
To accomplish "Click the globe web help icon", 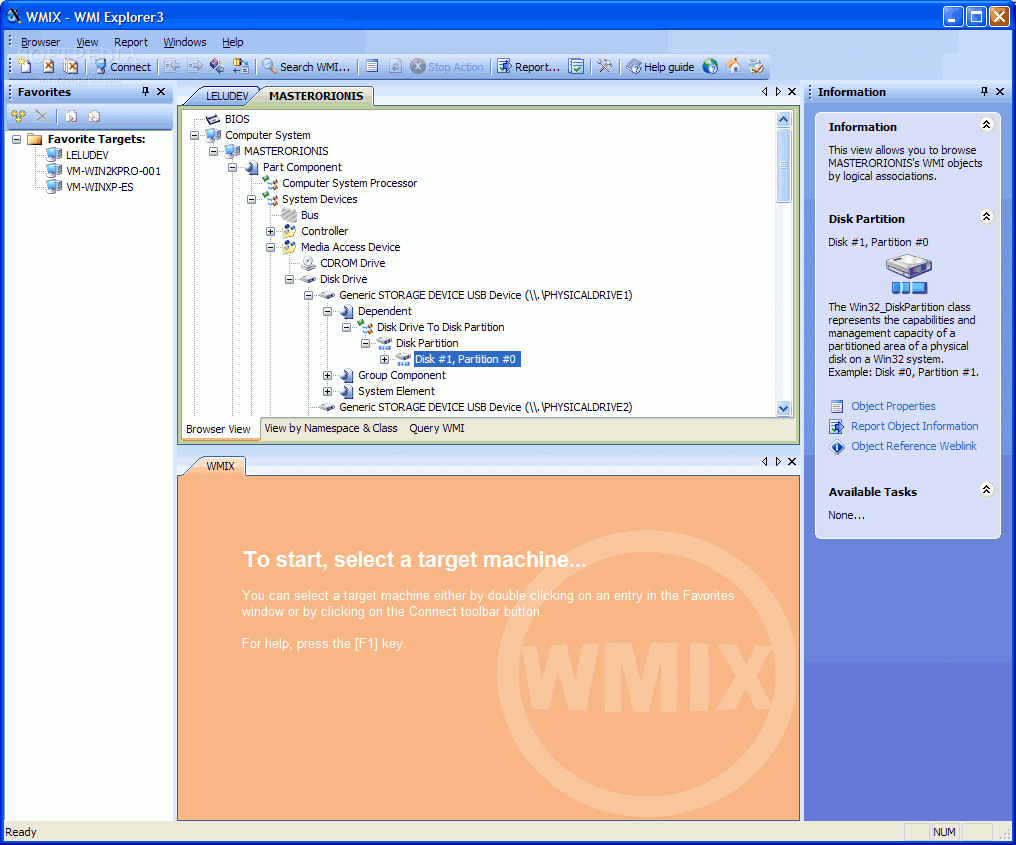I will pos(710,66).
